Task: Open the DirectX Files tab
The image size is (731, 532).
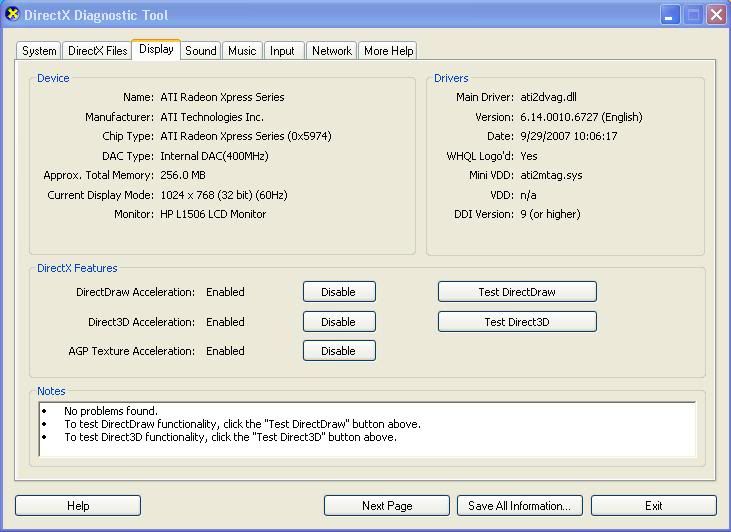Action: [97, 51]
